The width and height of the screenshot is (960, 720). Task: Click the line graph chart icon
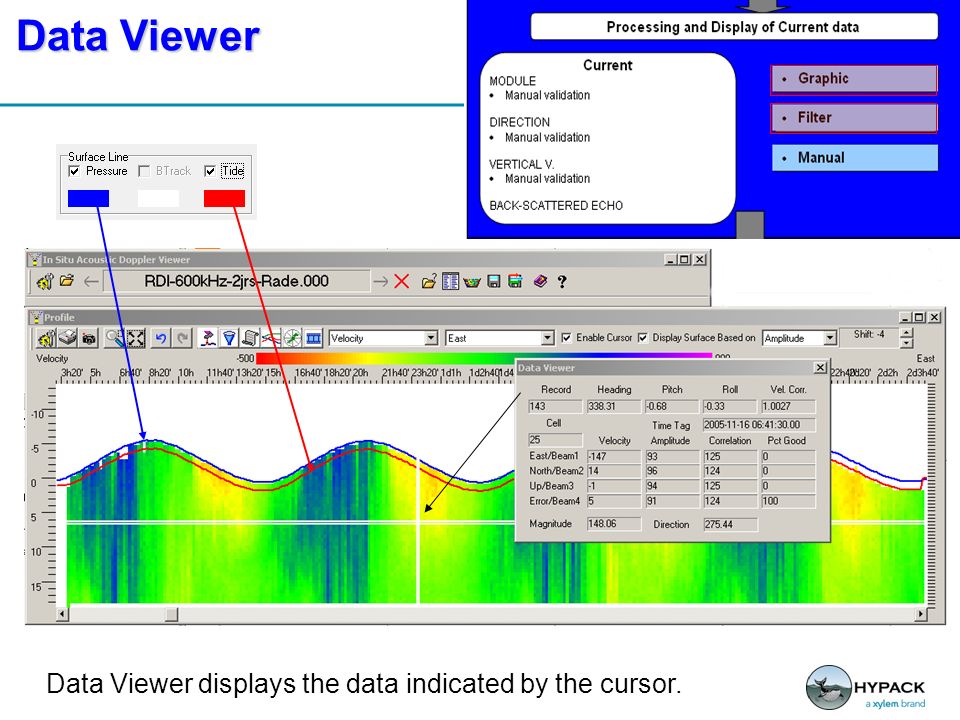point(271,338)
